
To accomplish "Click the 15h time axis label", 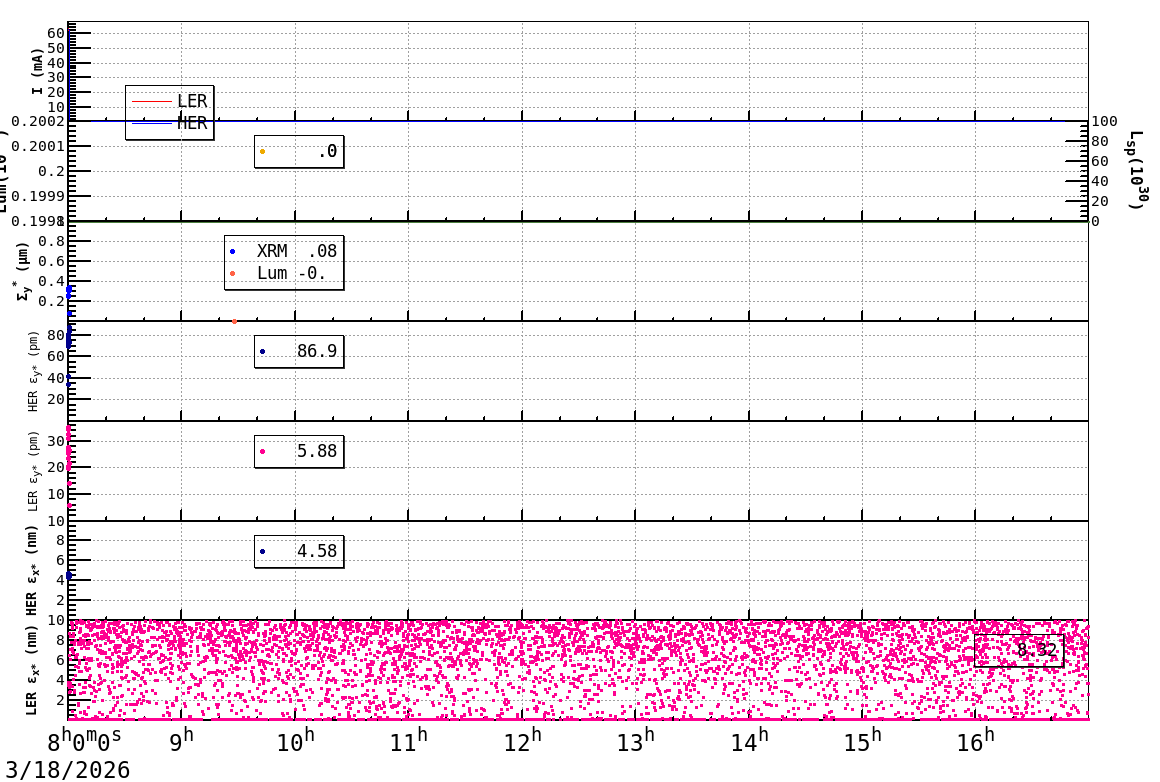I will [x=863, y=741].
